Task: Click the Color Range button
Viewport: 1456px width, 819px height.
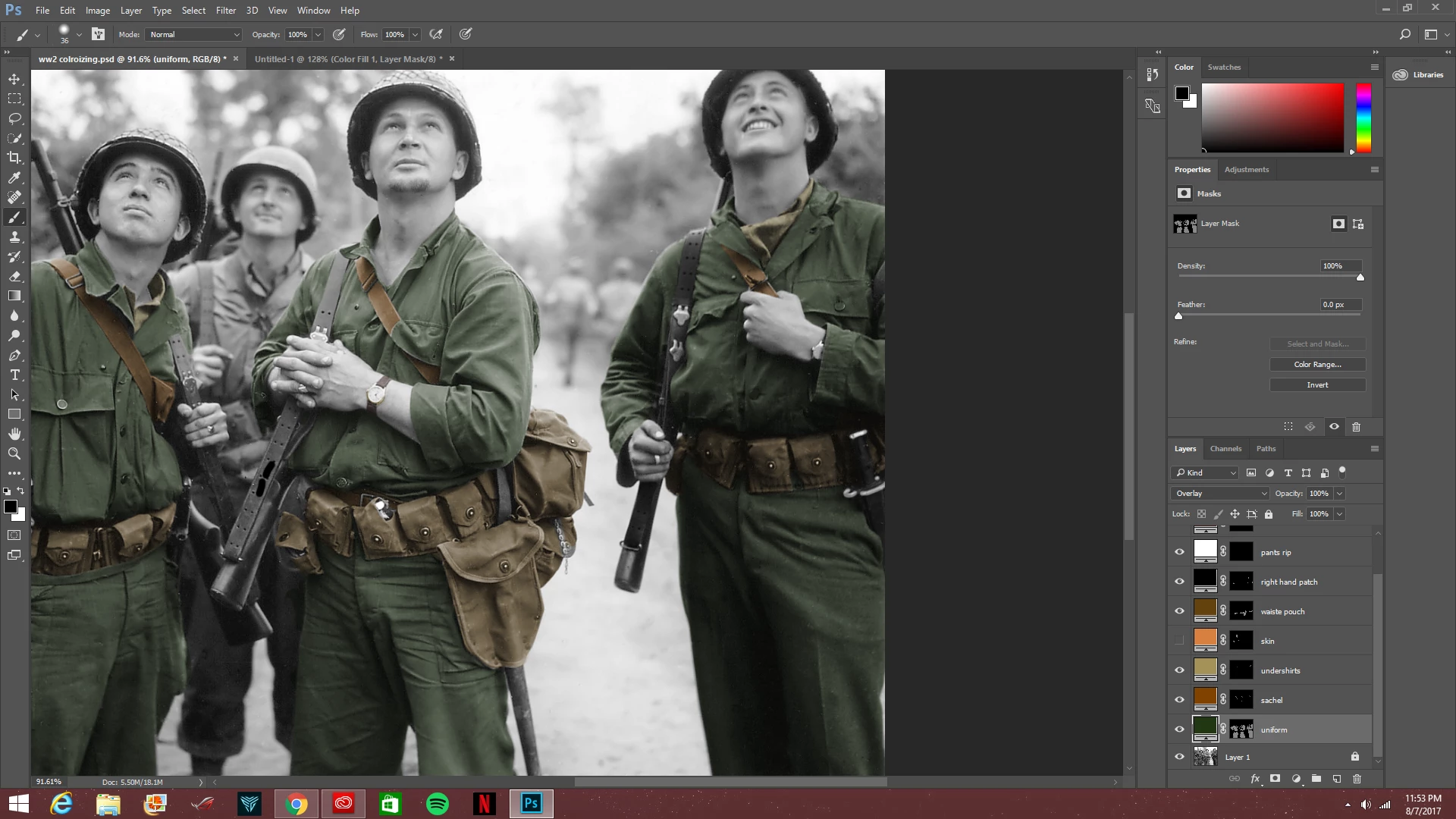Action: coord(1317,365)
